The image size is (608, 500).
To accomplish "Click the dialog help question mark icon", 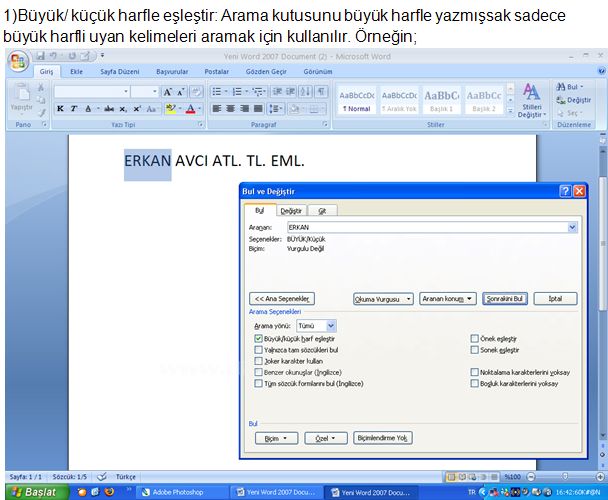I will [x=565, y=191].
